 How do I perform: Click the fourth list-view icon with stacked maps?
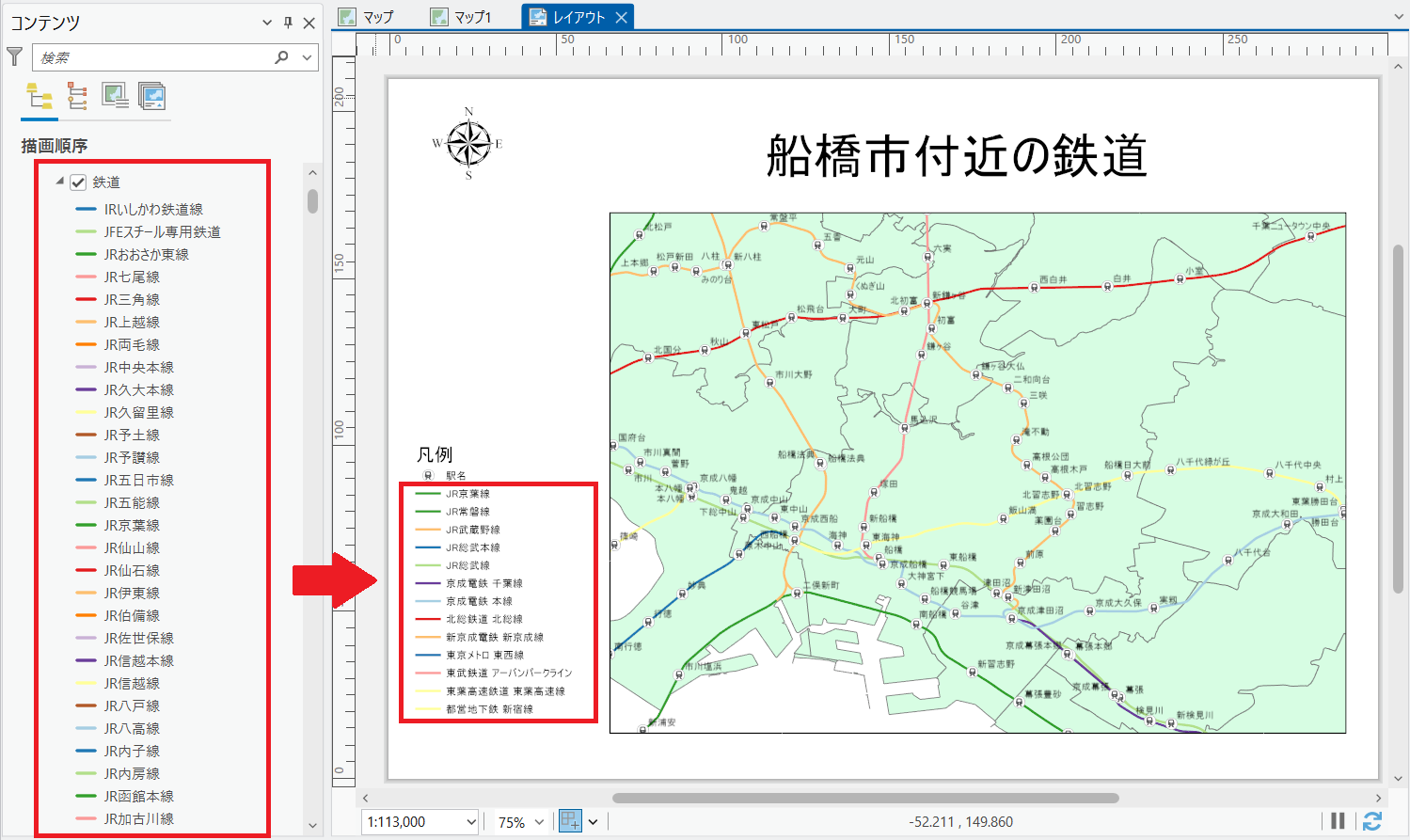point(151,96)
